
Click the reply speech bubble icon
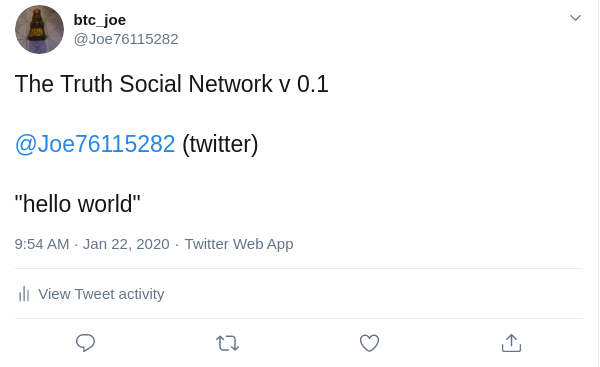[85, 343]
